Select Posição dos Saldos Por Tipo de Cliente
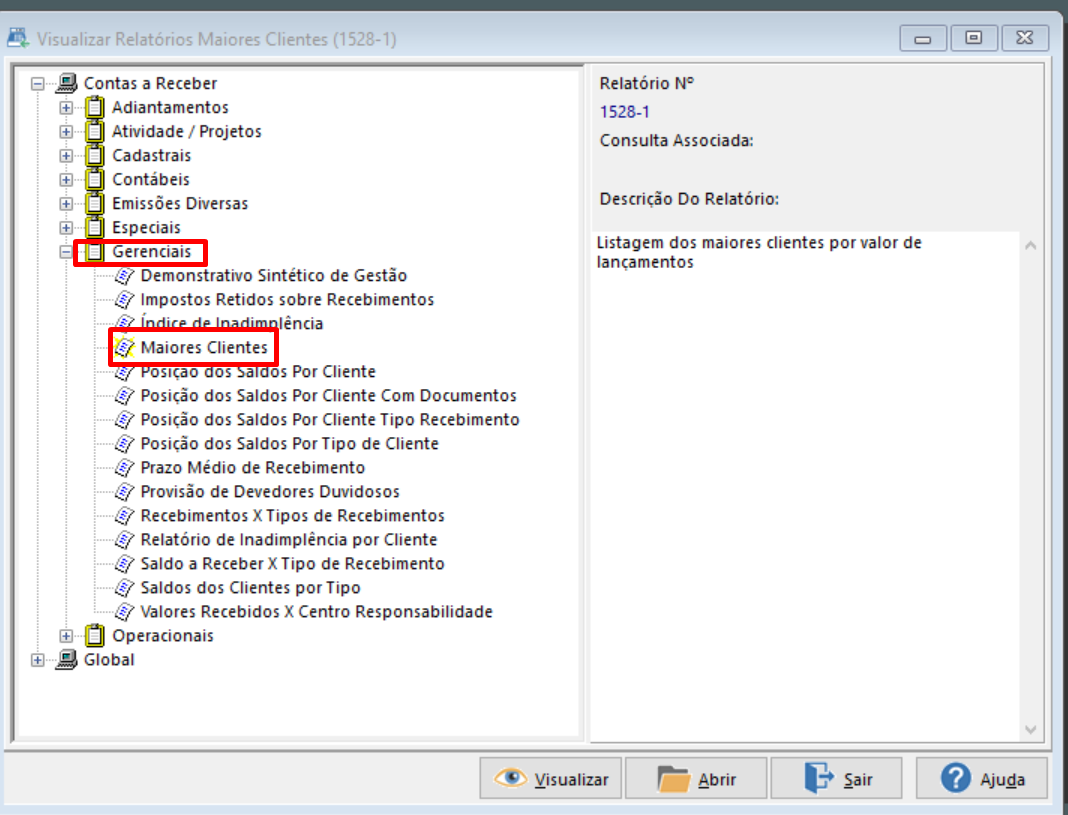The width and height of the screenshot is (1068, 815). point(289,443)
